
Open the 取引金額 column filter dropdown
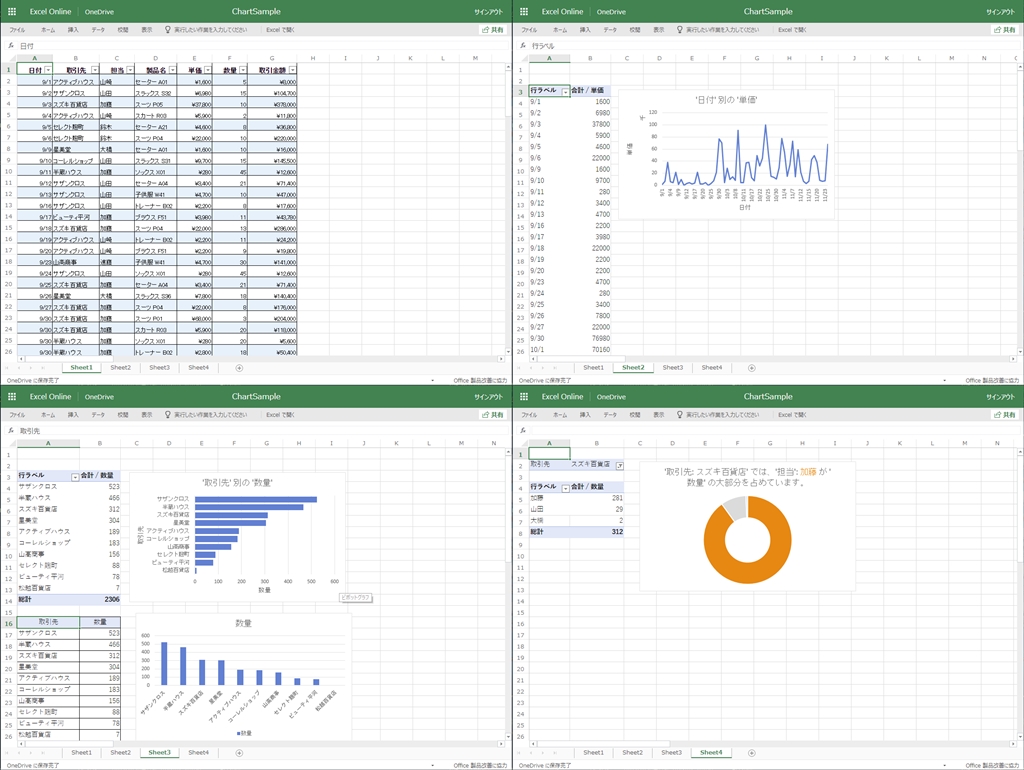point(293,70)
